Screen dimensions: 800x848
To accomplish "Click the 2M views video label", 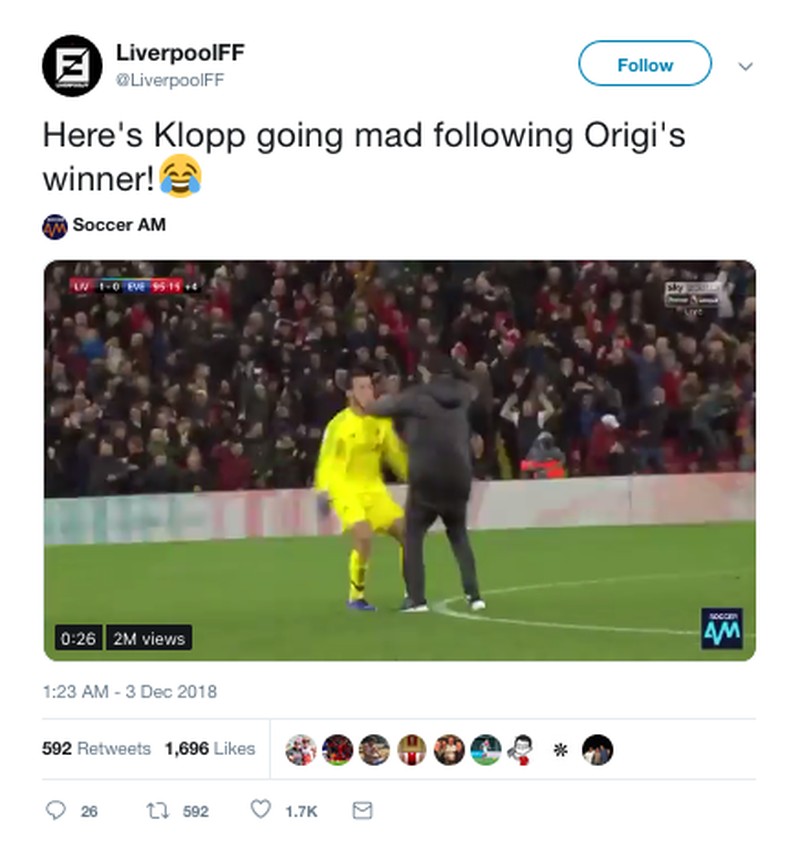I will click(149, 638).
